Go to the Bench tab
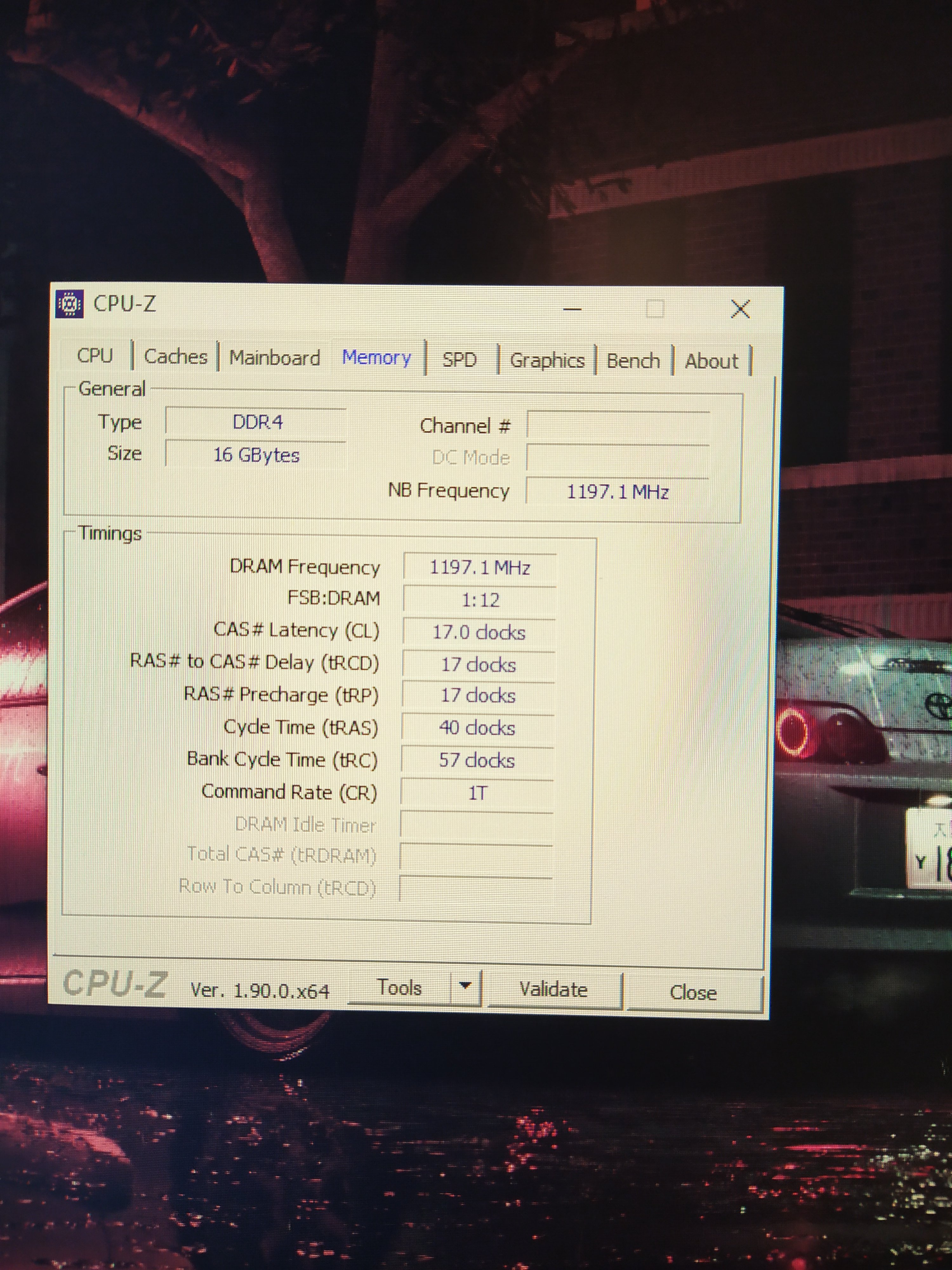Viewport: 952px width, 1270px height. click(x=633, y=361)
